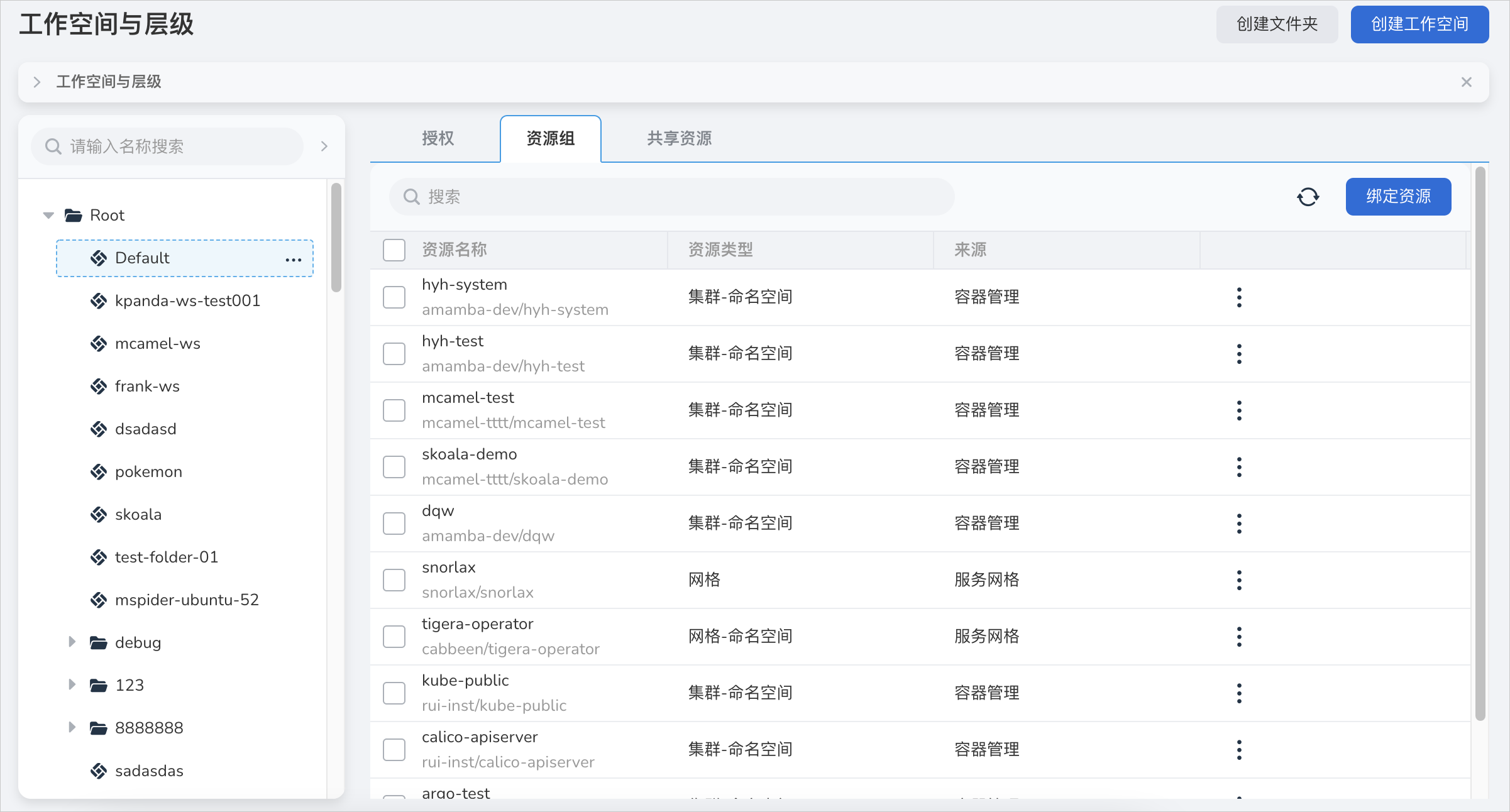
Task: Open the more options dots on Default workspace
Action: coord(294,259)
